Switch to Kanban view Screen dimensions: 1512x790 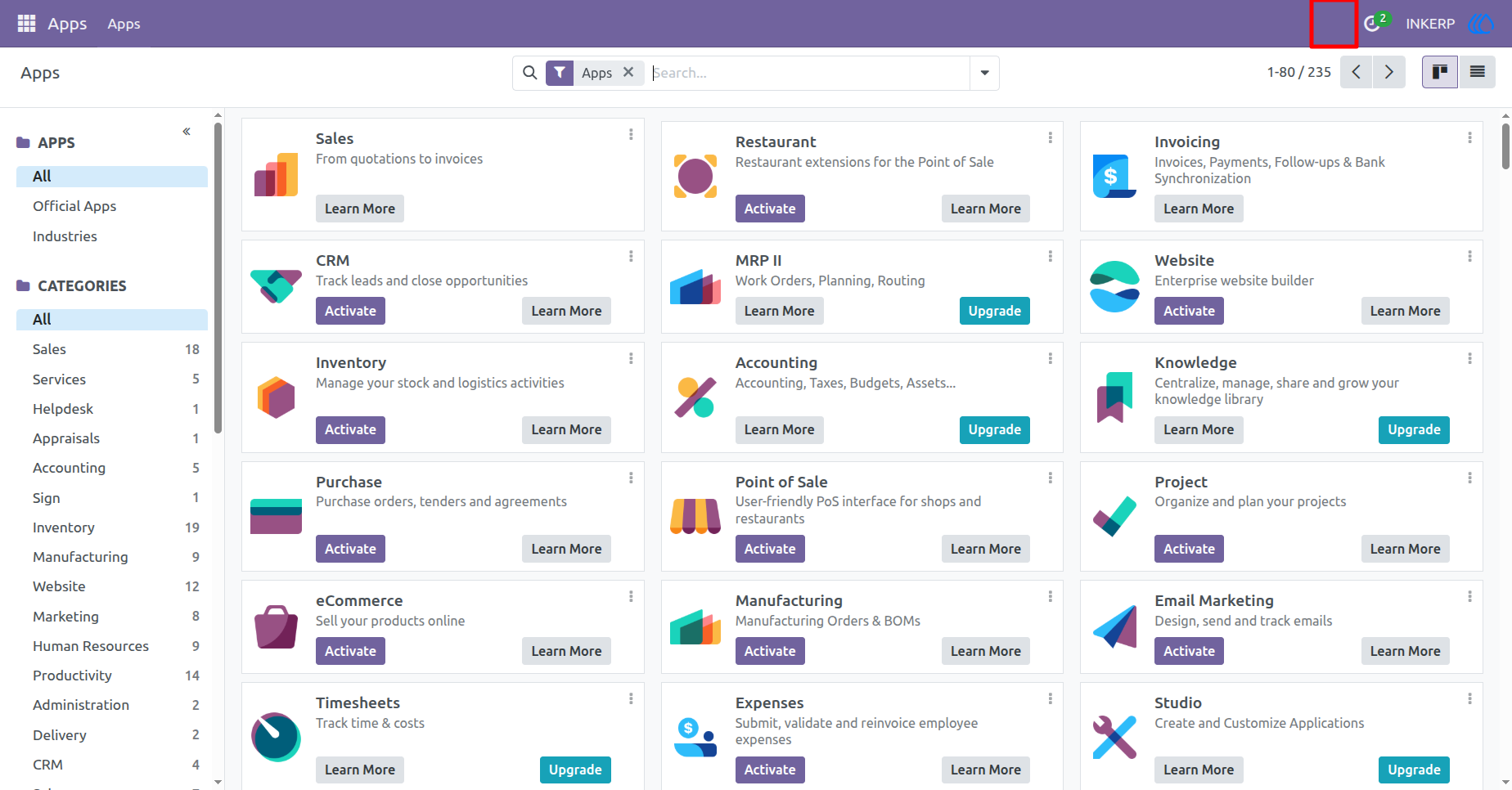1440,72
